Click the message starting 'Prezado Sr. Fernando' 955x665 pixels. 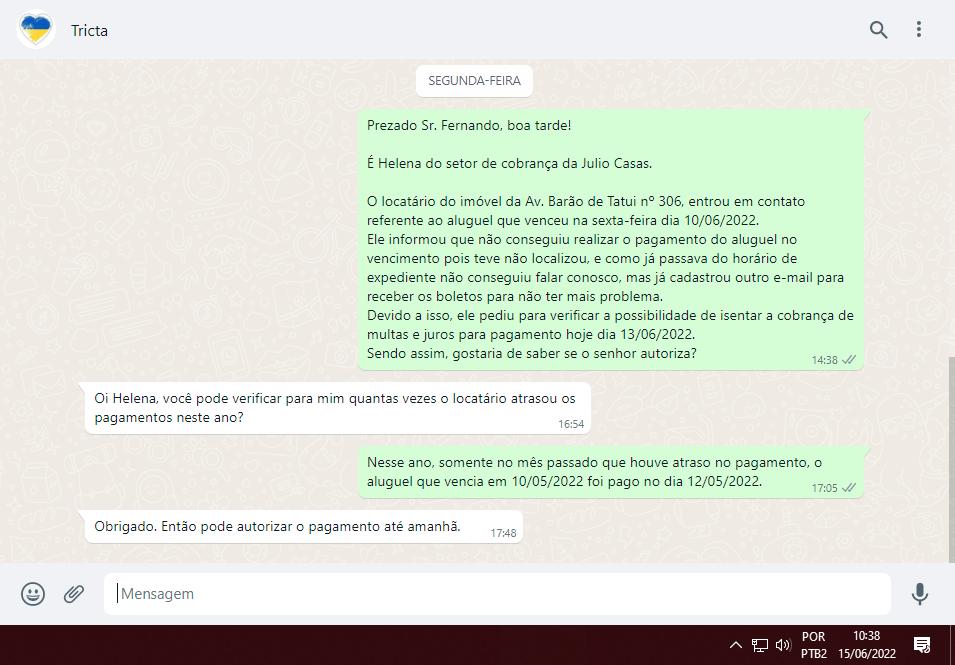[x=610, y=240]
